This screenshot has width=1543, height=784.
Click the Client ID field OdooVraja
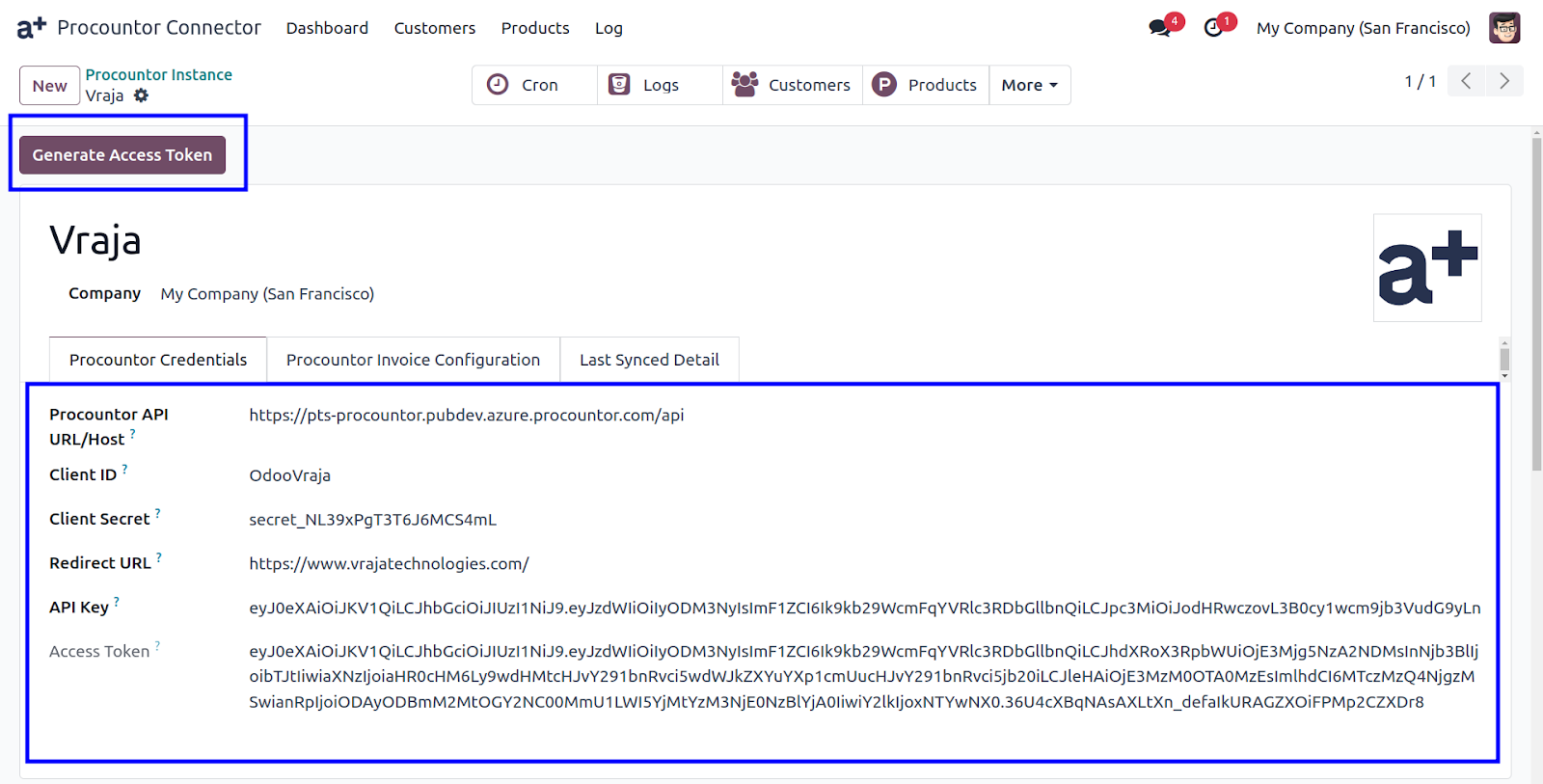[x=289, y=475]
